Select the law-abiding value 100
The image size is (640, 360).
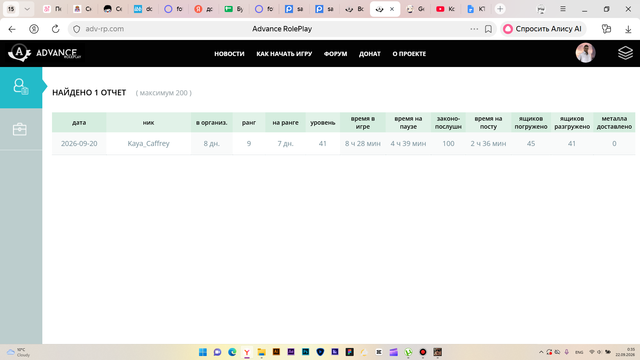point(448,143)
